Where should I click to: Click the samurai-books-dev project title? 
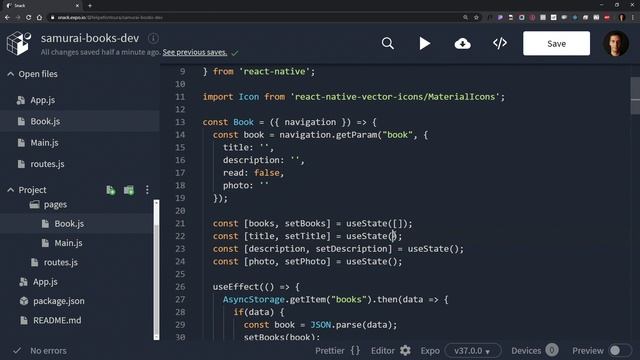point(90,38)
